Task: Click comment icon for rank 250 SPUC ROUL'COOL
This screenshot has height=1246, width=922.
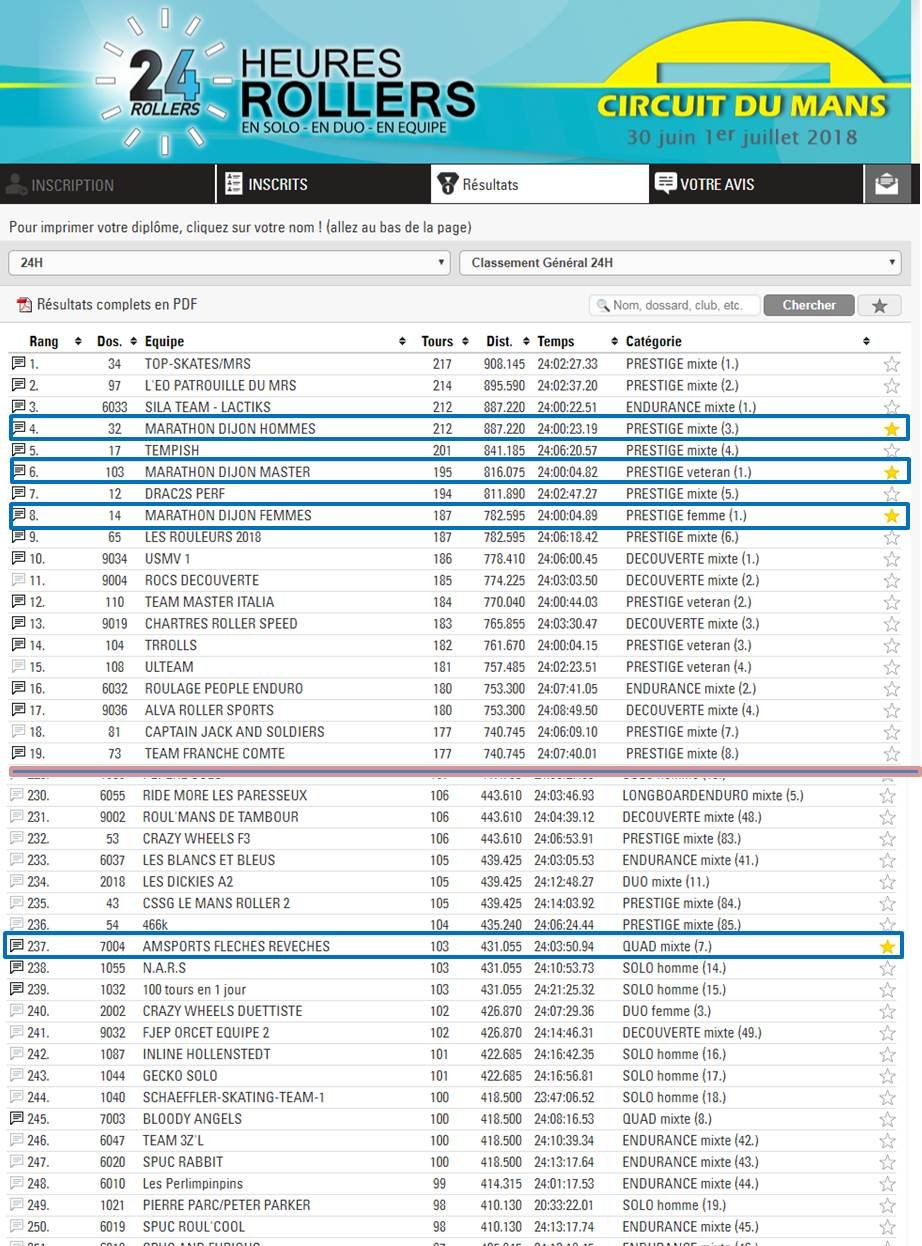Action: coord(17,1227)
